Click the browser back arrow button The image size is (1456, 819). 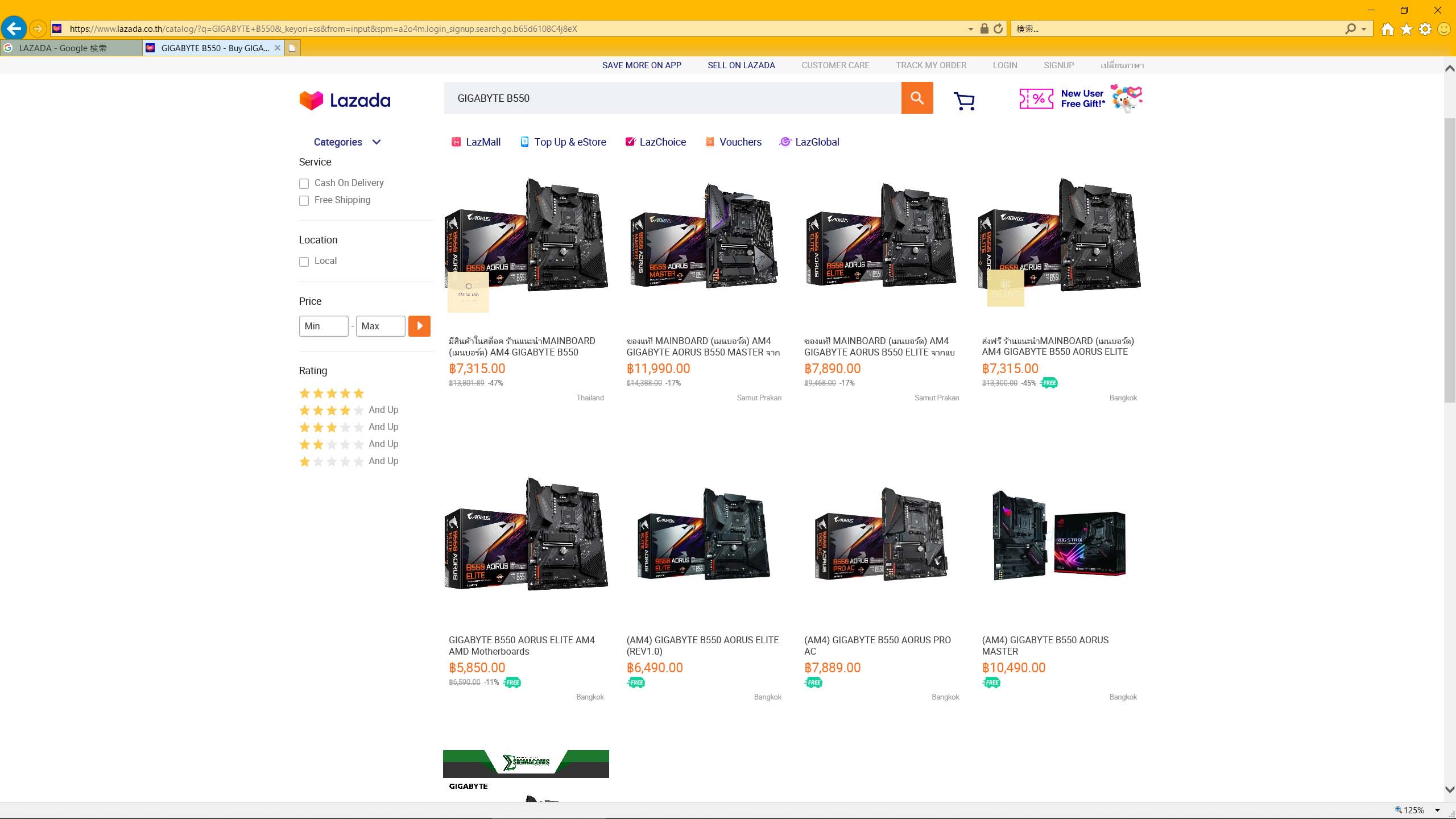click(x=14, y=28)
